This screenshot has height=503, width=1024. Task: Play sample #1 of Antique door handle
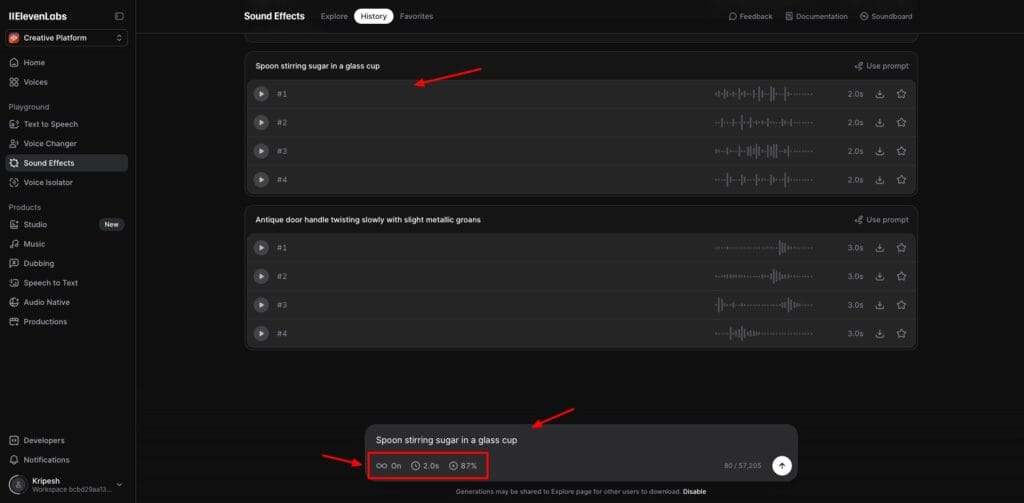[261, 248]
